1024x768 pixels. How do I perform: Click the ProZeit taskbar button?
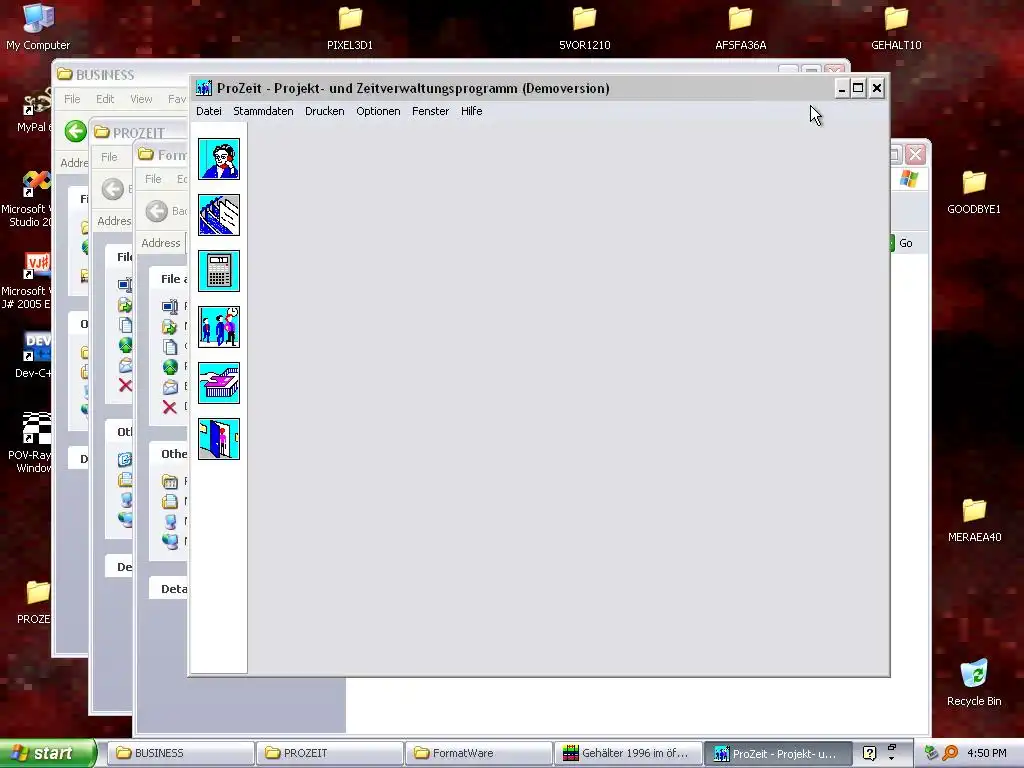(x=777, y=753)
